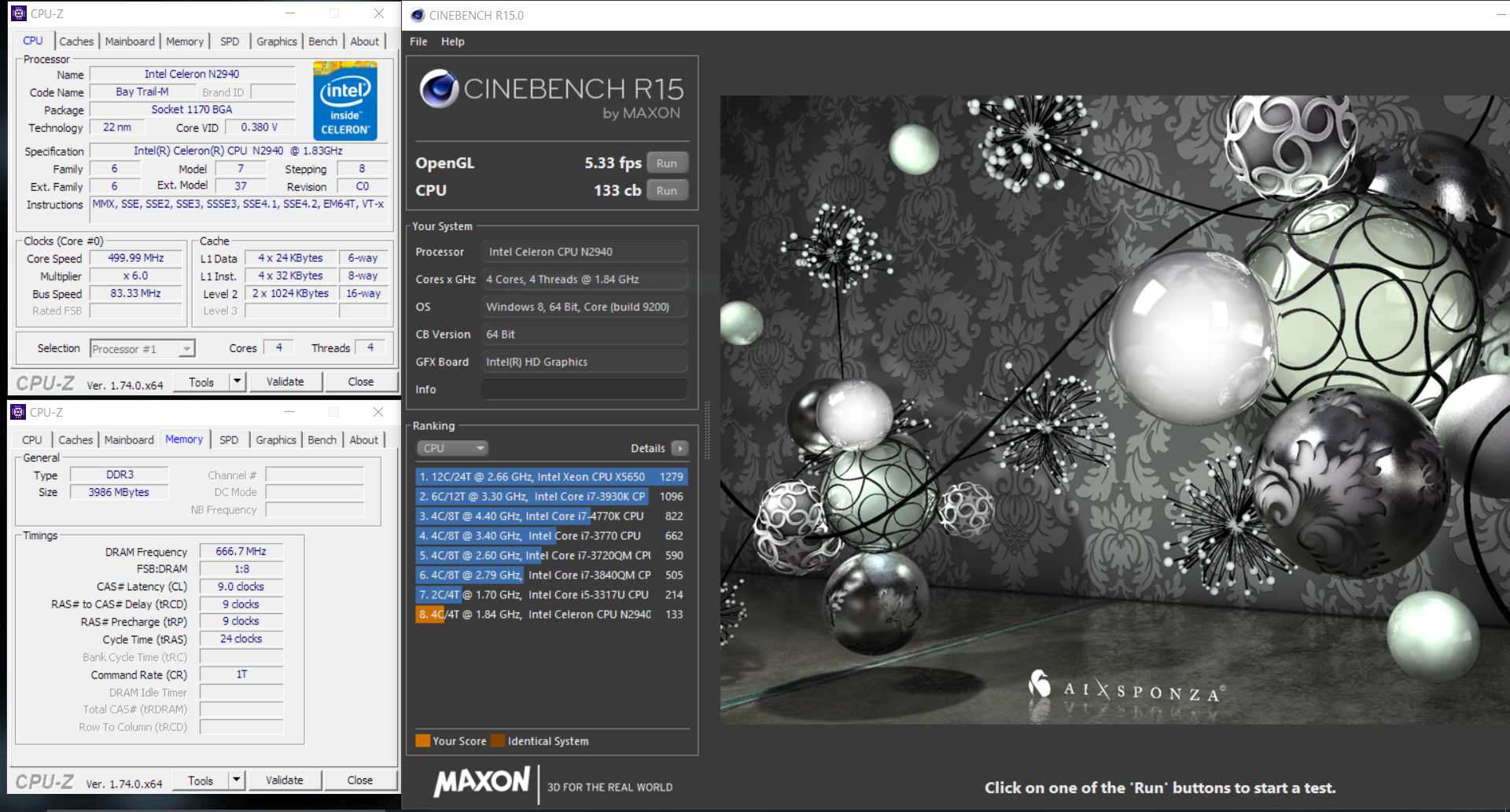Open the CPU ranking type dropdown

click(x=452, y=448)
